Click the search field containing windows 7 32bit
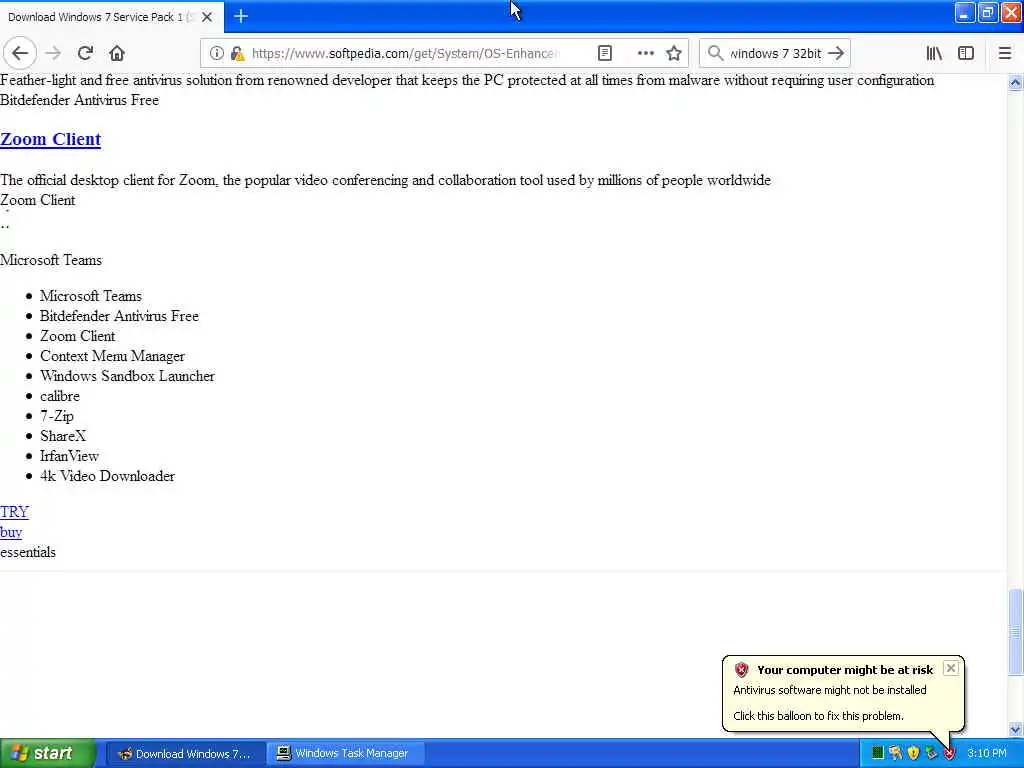 pos(775,53)
